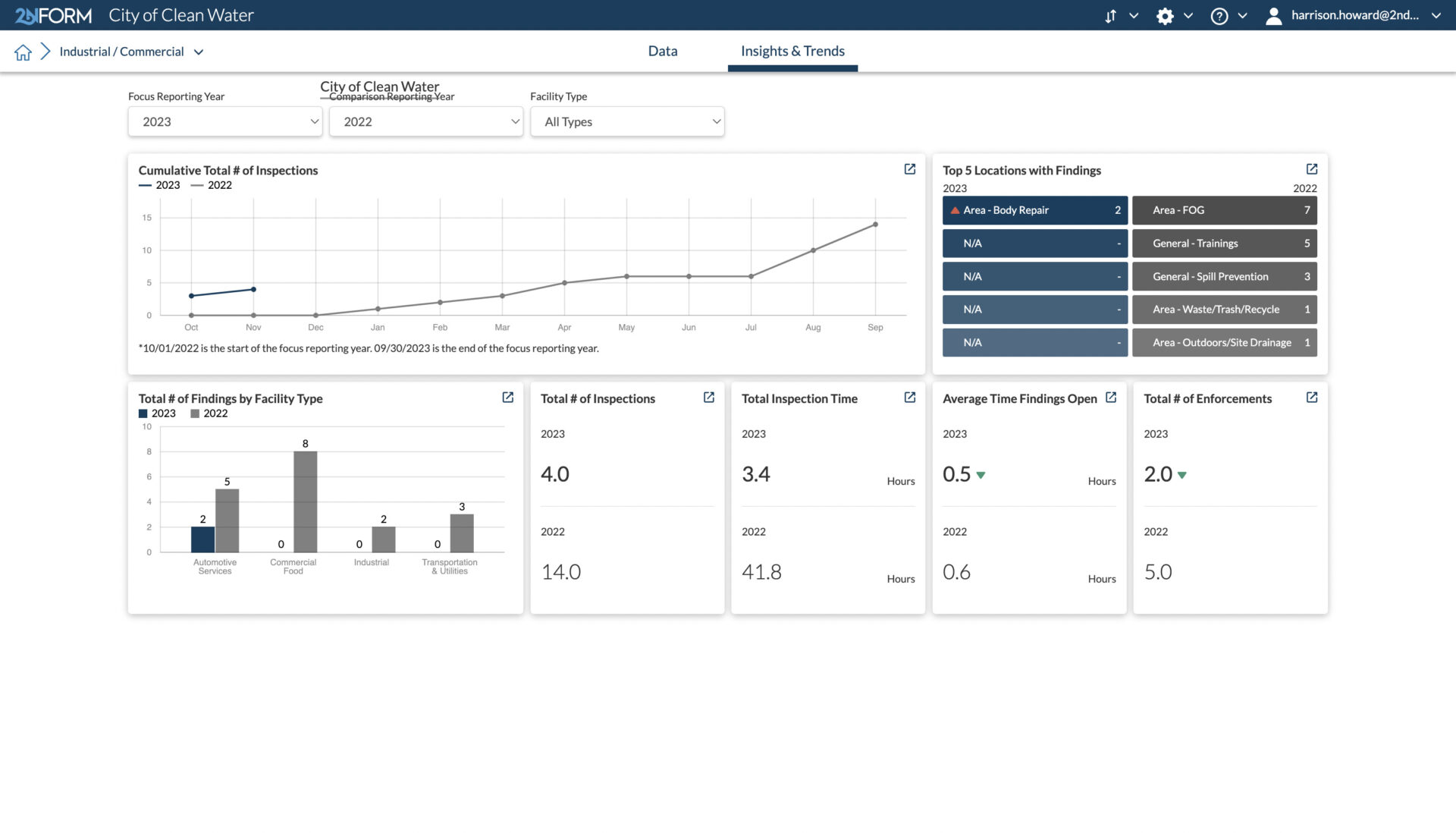Click the user account email in top navigation

pos(1356,15)
